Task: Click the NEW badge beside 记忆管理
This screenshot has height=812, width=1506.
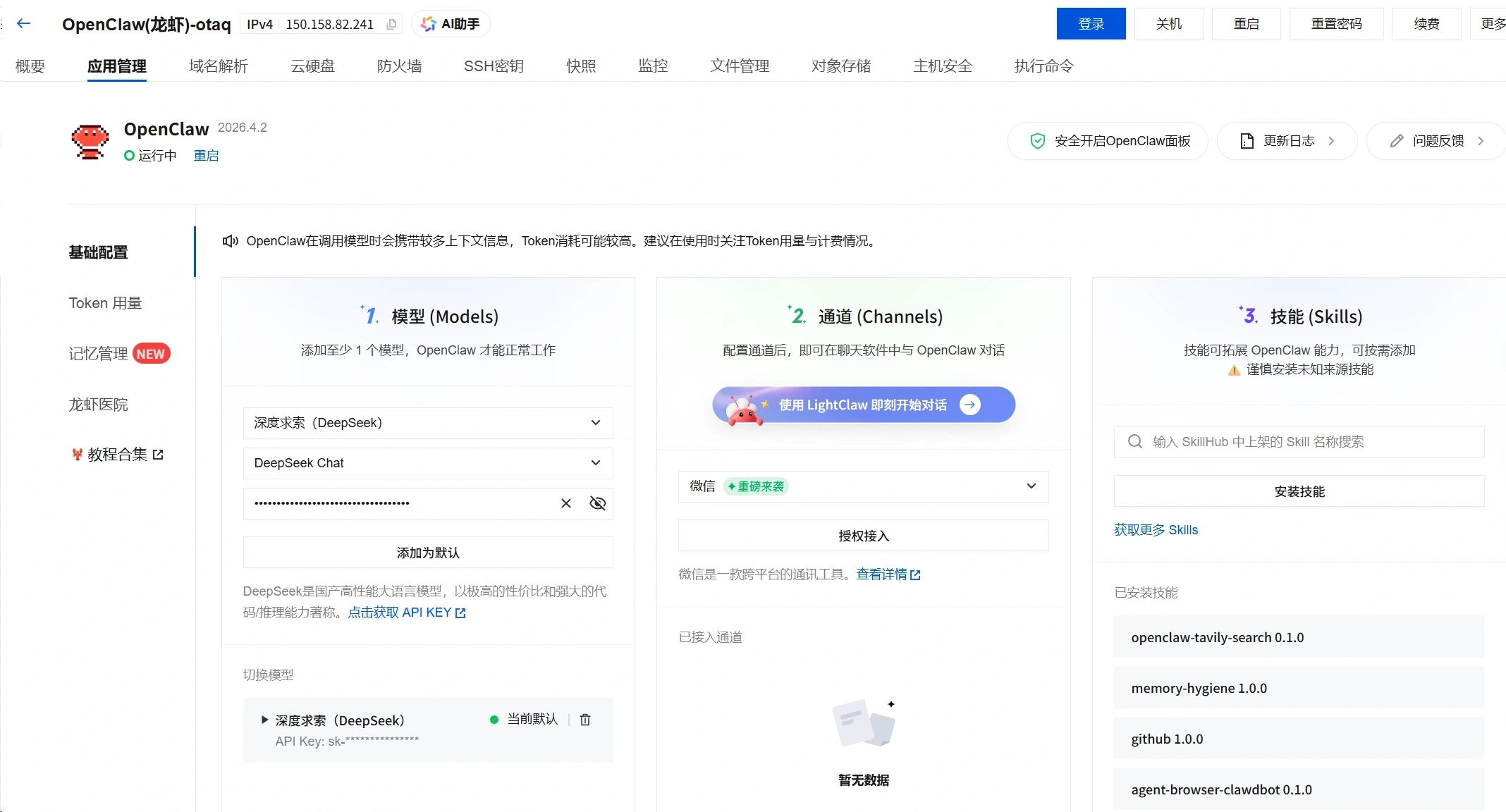Action: (x=151, y=354)
